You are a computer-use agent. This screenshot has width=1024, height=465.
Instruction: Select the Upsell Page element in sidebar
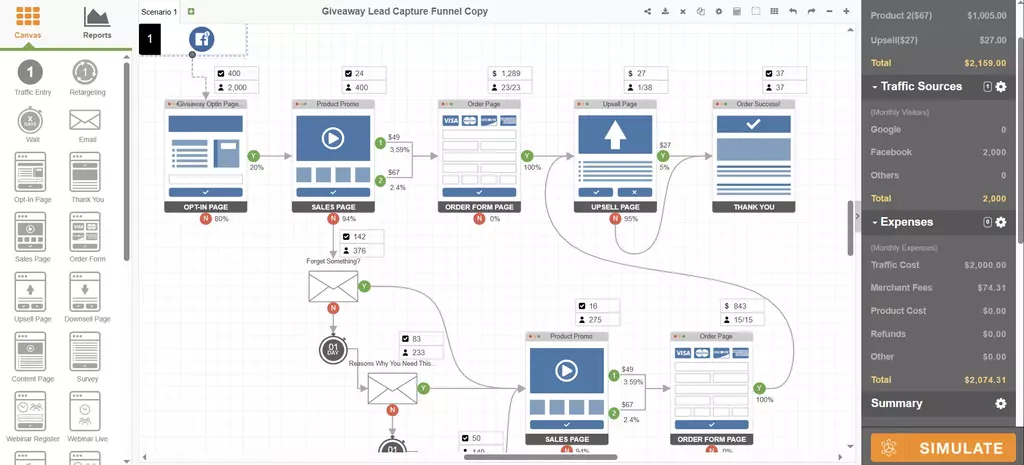(32, 298)
